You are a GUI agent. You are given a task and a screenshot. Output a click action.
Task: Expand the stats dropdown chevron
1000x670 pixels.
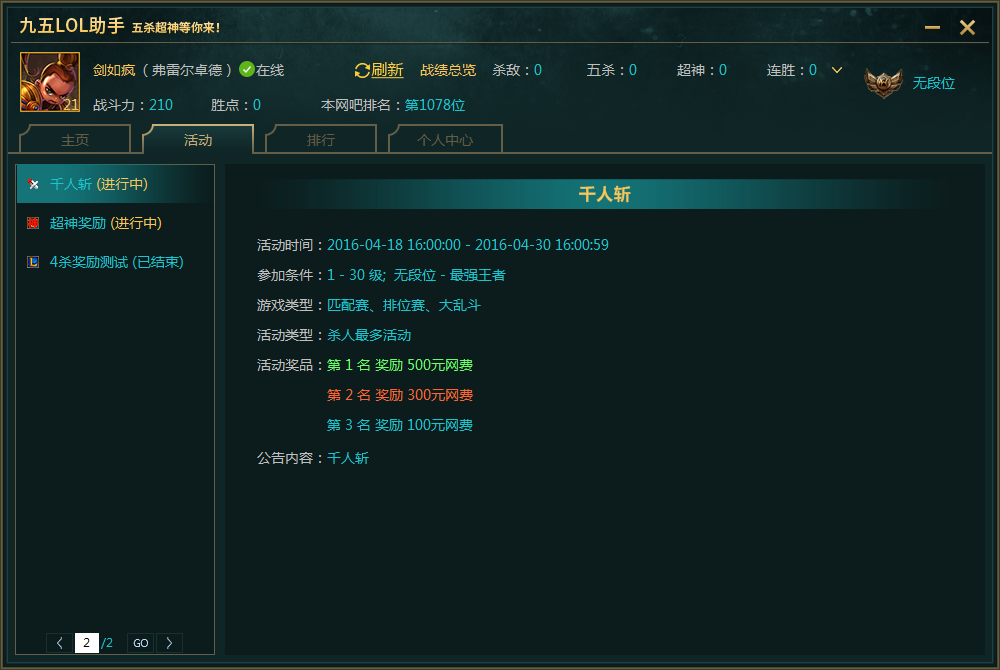(x=837, y=70)
